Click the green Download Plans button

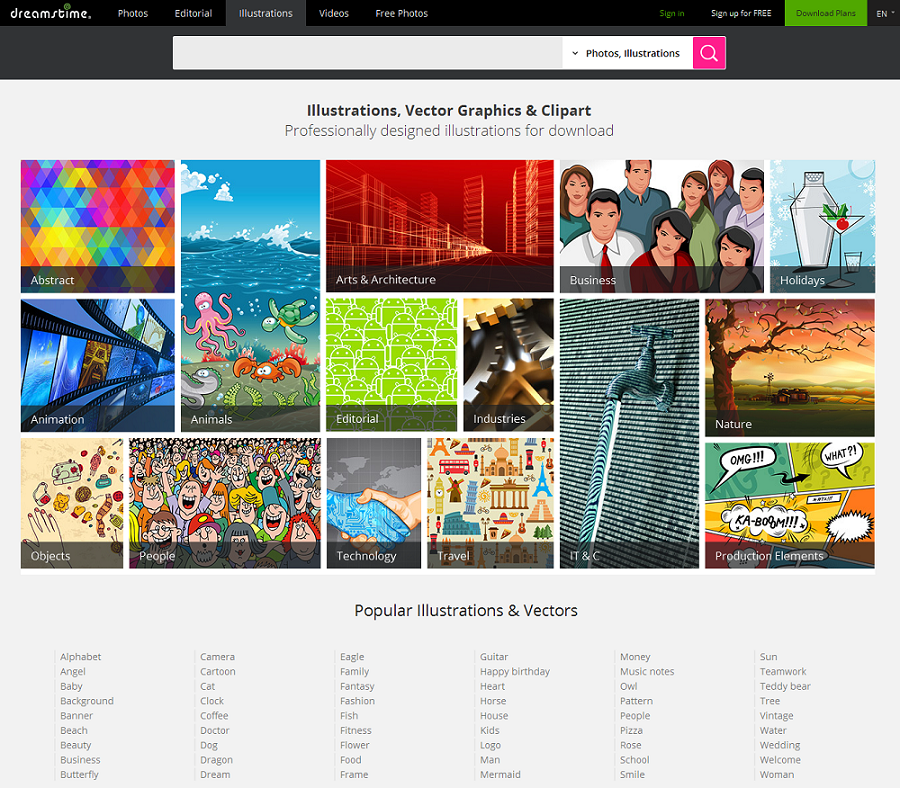pyautogui.click(x=825, y=13)
